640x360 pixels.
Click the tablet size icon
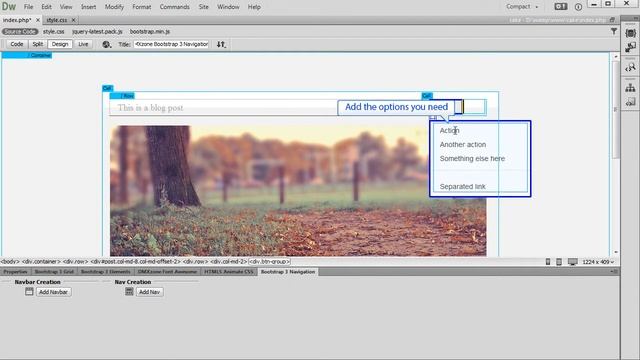click(559, 262)
